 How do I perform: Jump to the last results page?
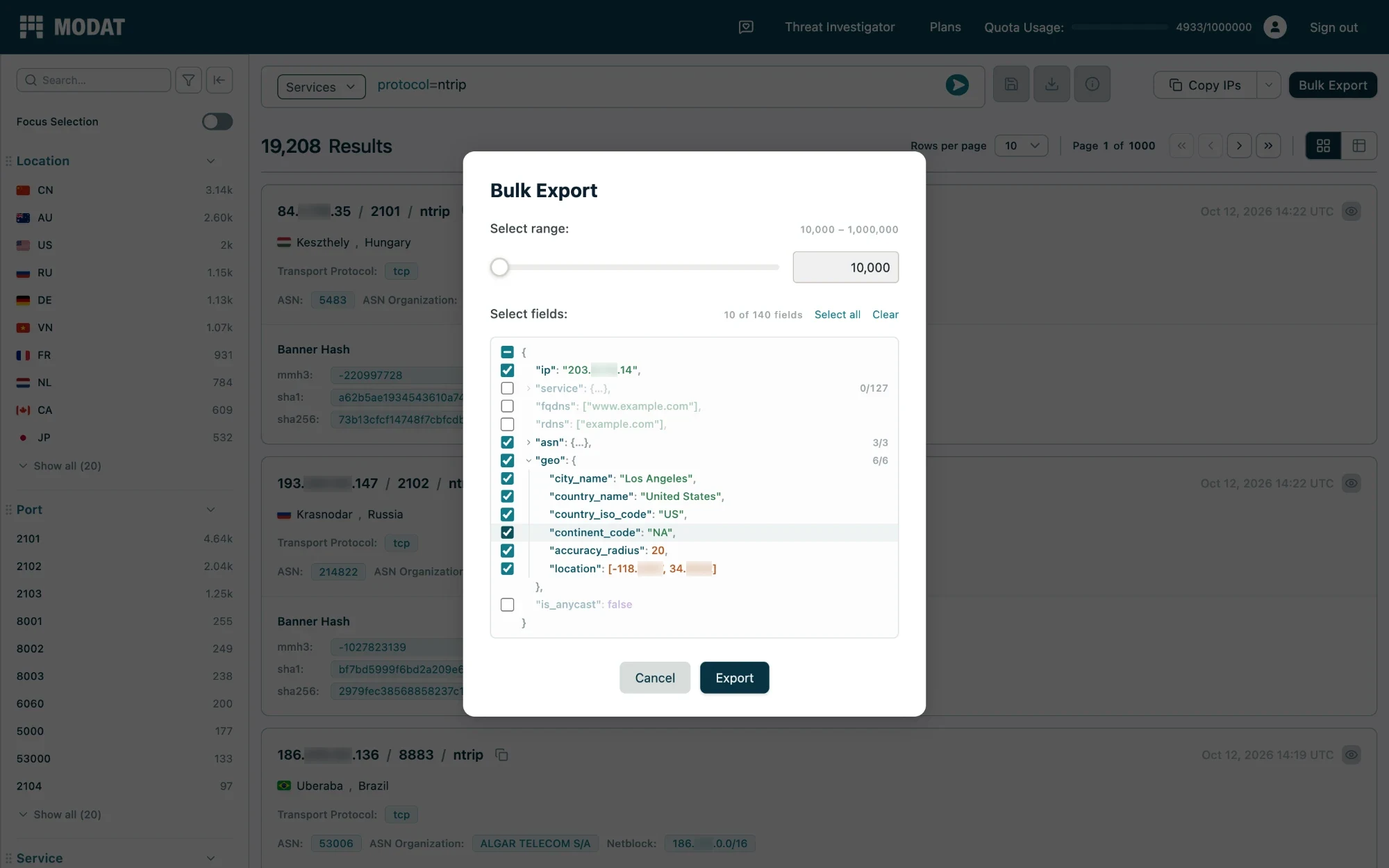(1268, 146)
